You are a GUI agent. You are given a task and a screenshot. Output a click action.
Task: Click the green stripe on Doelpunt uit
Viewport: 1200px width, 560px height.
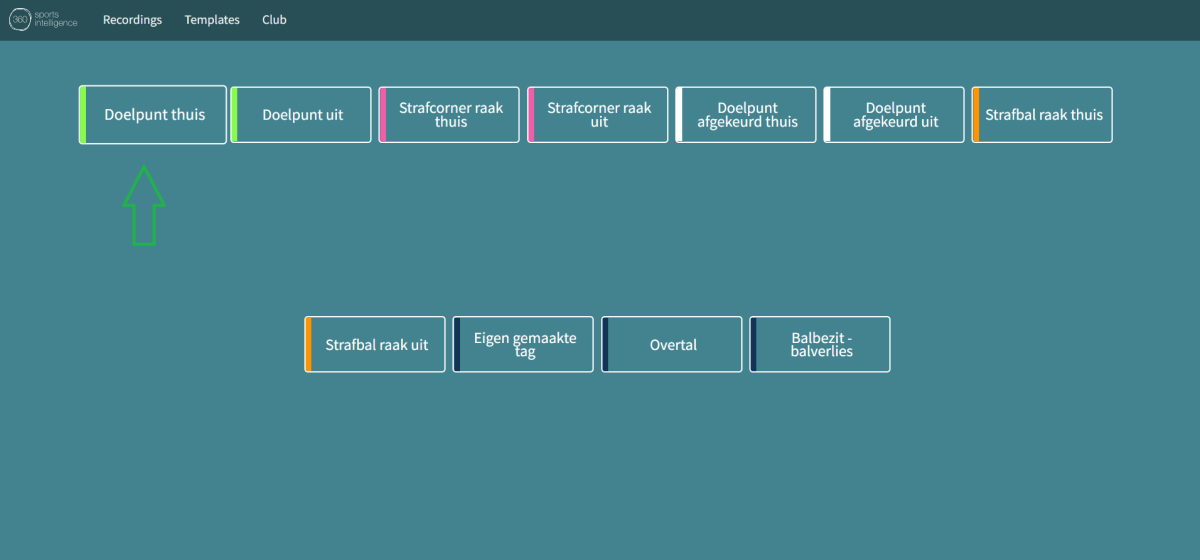[x=234, y=115]
